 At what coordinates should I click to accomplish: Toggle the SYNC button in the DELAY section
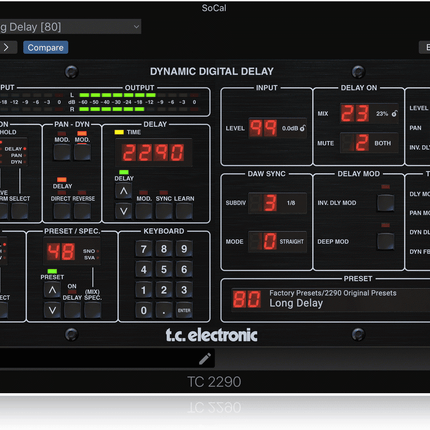click(164, 211)
